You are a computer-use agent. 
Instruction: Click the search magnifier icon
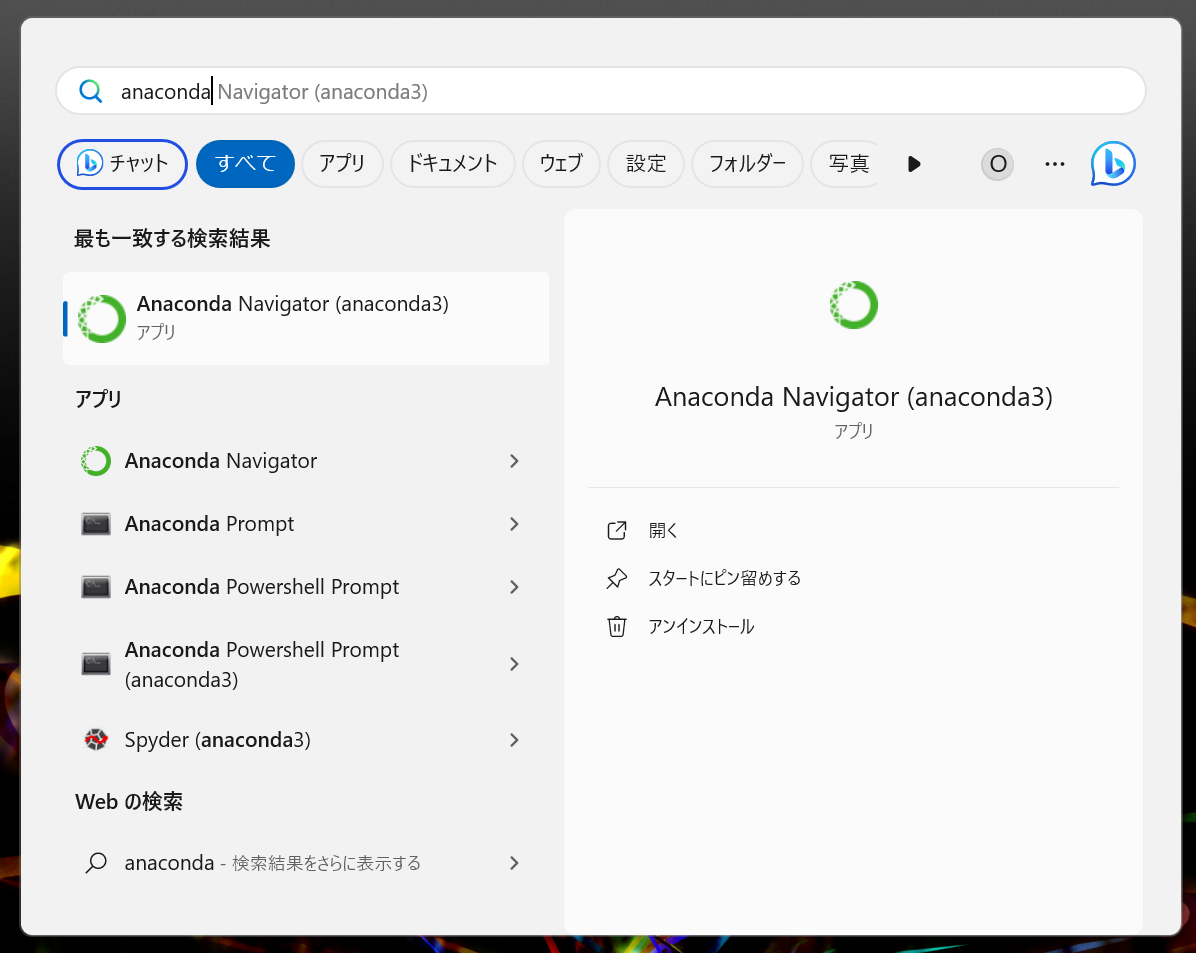91,90
